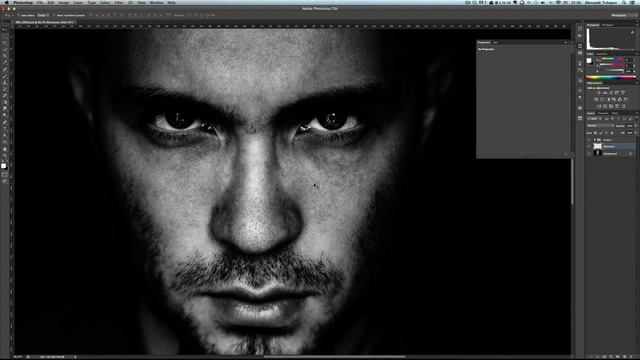The width and height of the screenshot is (640, 360).
Task: Select the Rectangular Marquee tool
Action: click(x=5, y=36)
